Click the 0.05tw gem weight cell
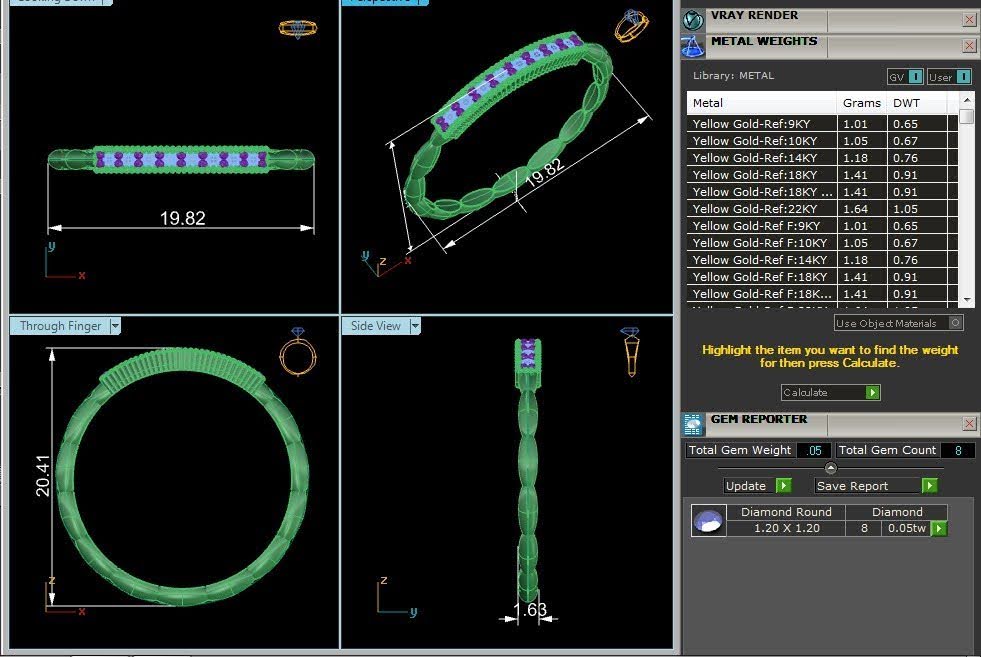This screenshot has height=657, width=981. (x=907, y=528)
